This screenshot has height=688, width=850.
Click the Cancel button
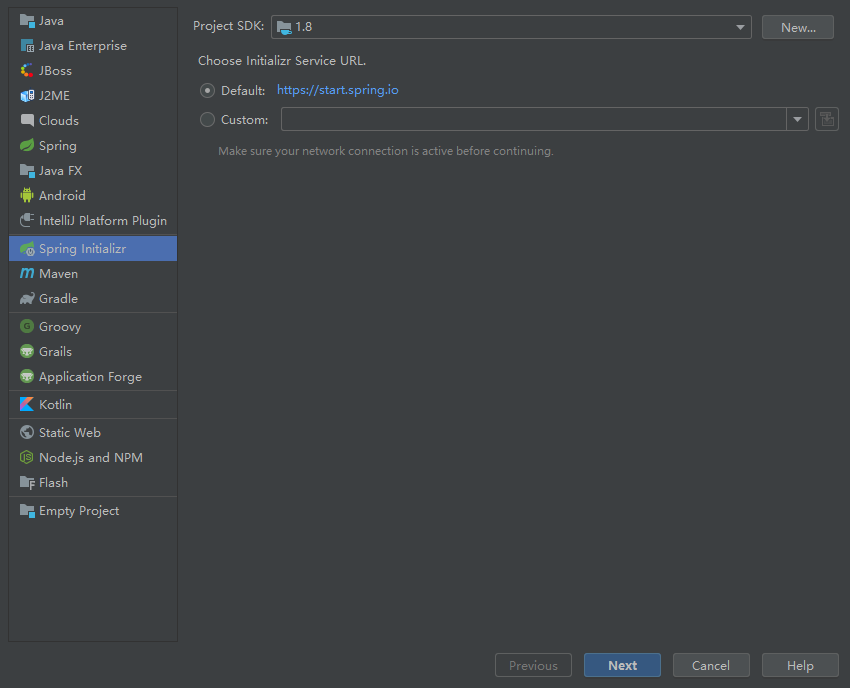click(711, 665)
